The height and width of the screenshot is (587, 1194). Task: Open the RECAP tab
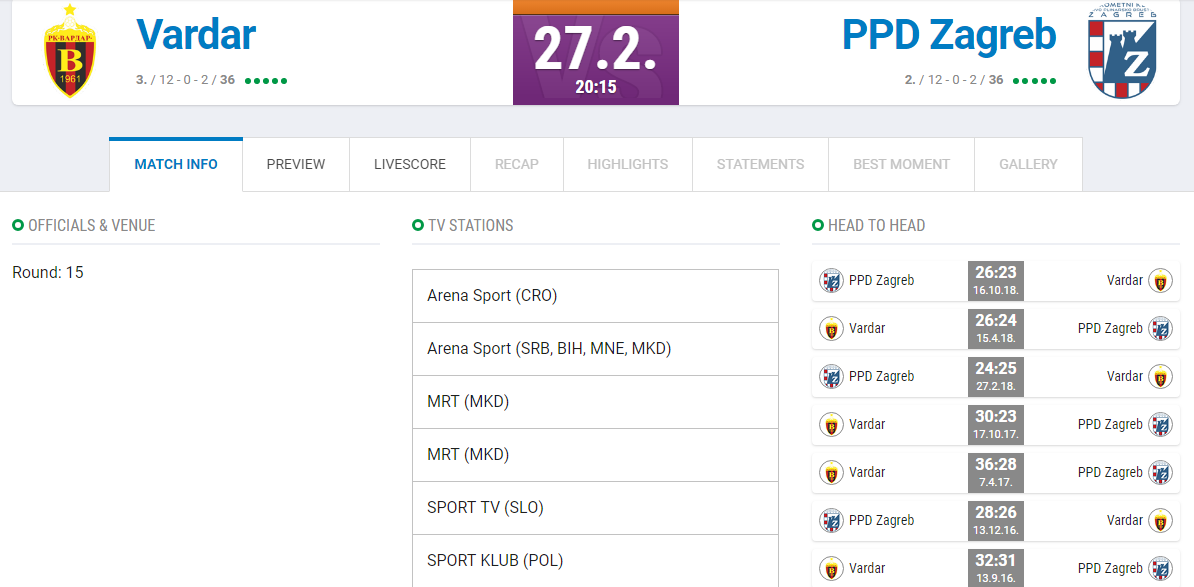point(516,164)
